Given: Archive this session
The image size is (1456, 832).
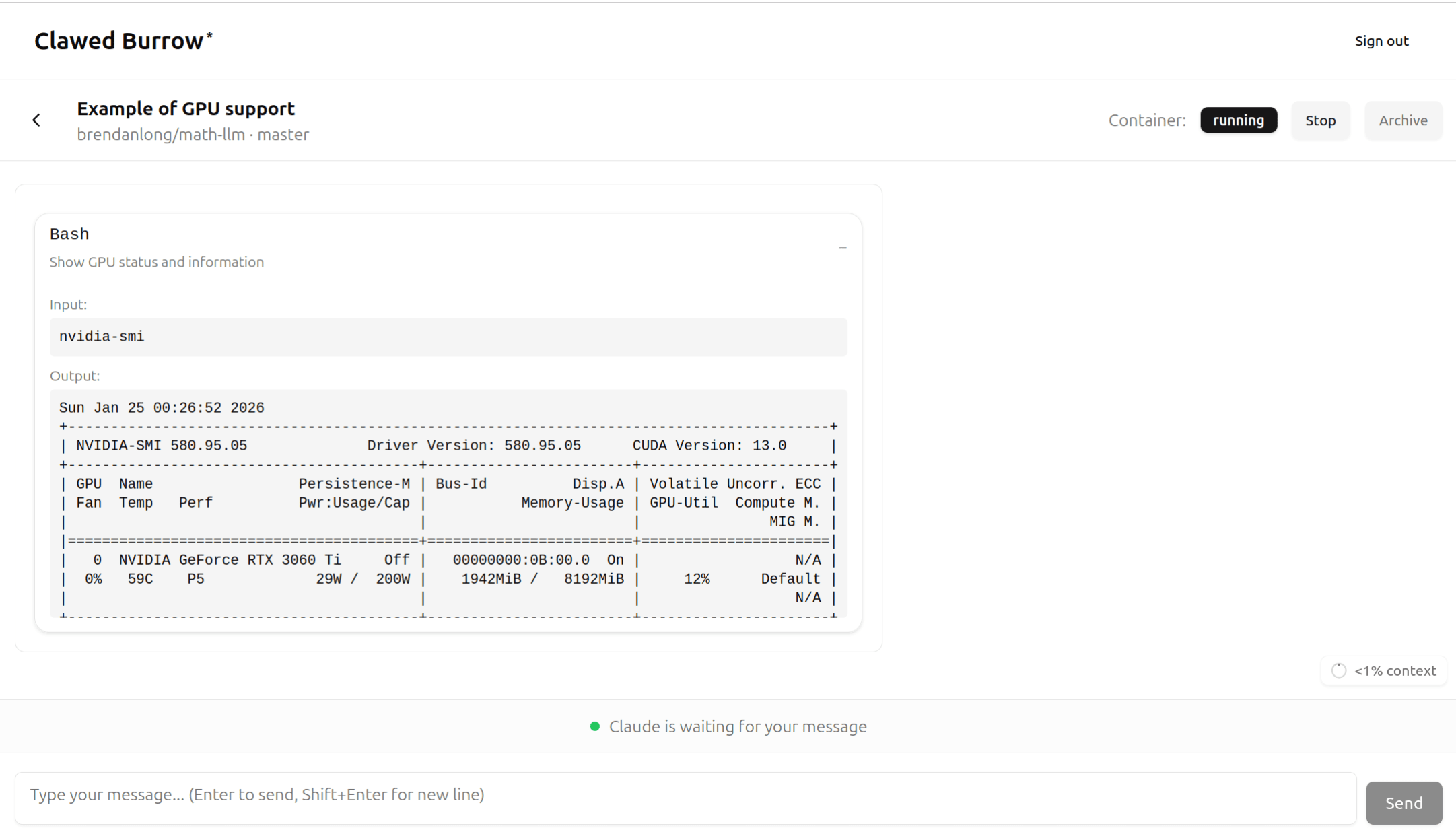Looking at the screenshot, I should pos(1403,120).
